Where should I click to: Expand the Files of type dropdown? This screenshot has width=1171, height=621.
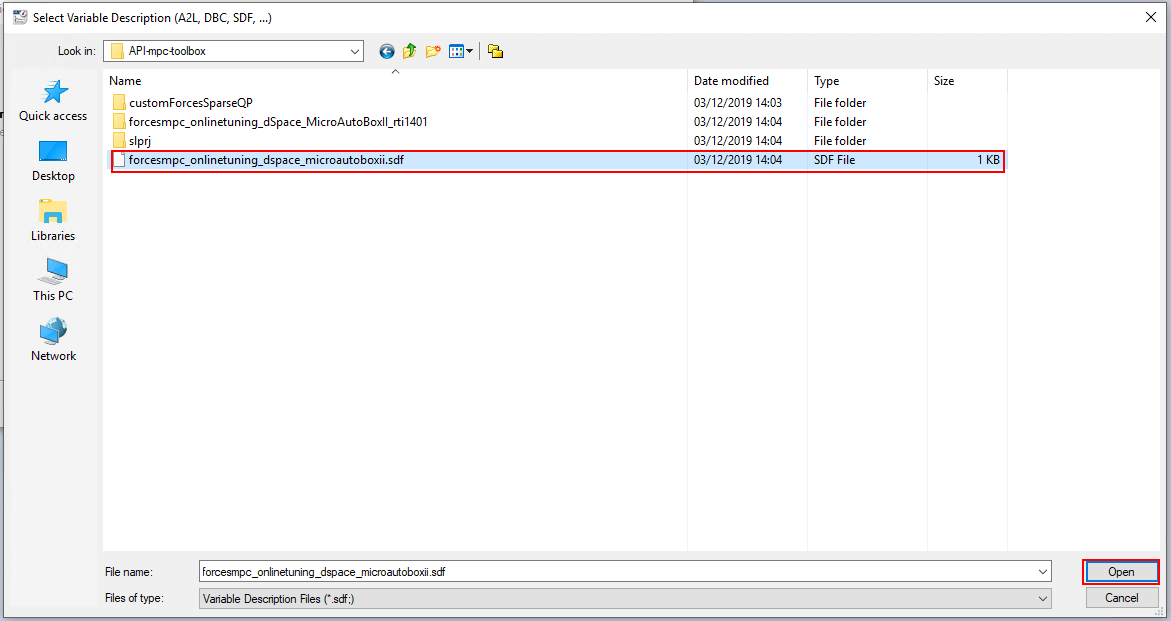point(1043,599)
